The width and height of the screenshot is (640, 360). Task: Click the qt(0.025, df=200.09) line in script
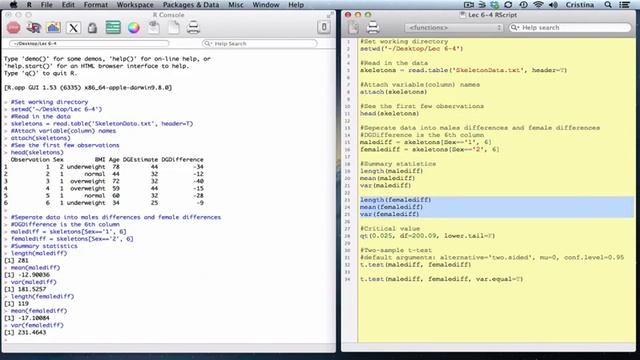(427, 236)
